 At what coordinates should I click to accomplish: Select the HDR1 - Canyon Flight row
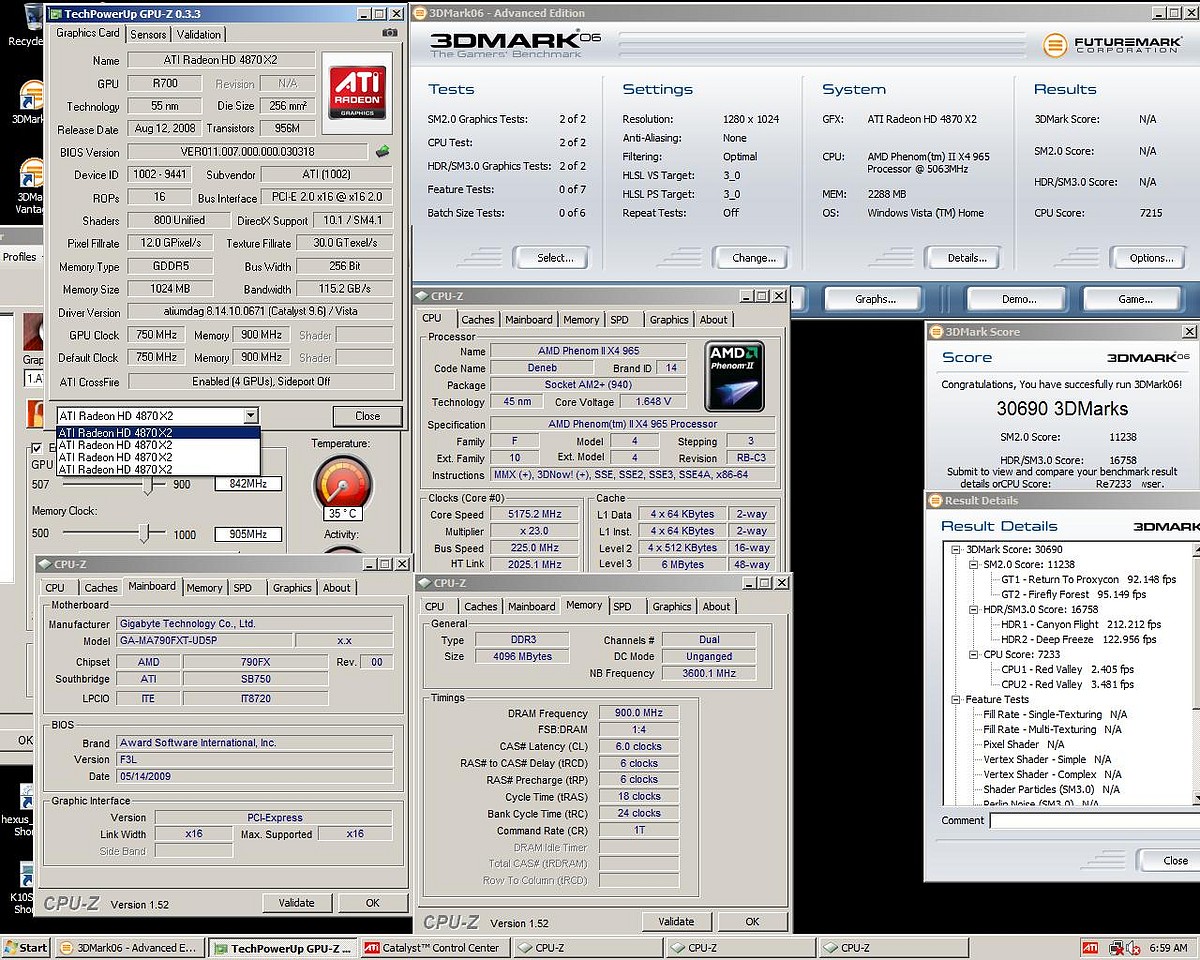tap(1081, 624)
